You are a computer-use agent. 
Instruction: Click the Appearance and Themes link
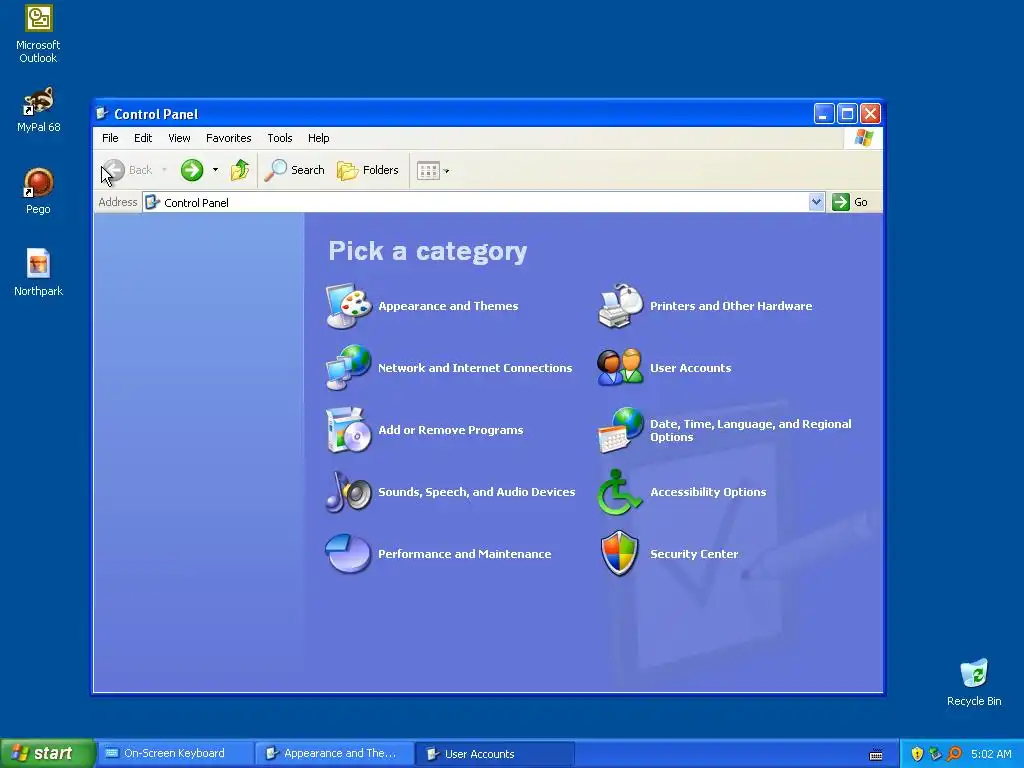coord(448,306)
